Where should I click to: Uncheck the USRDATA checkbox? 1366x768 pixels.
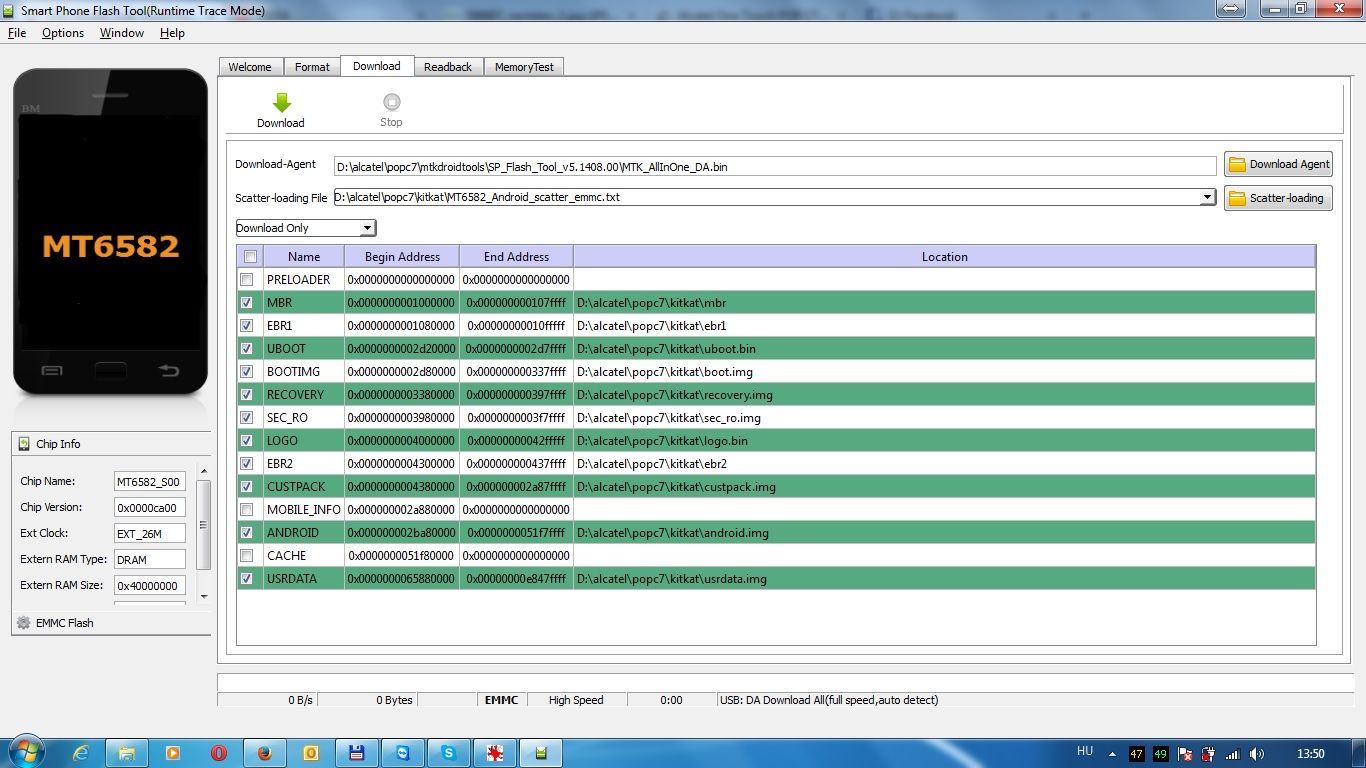(x=247, y=579)
